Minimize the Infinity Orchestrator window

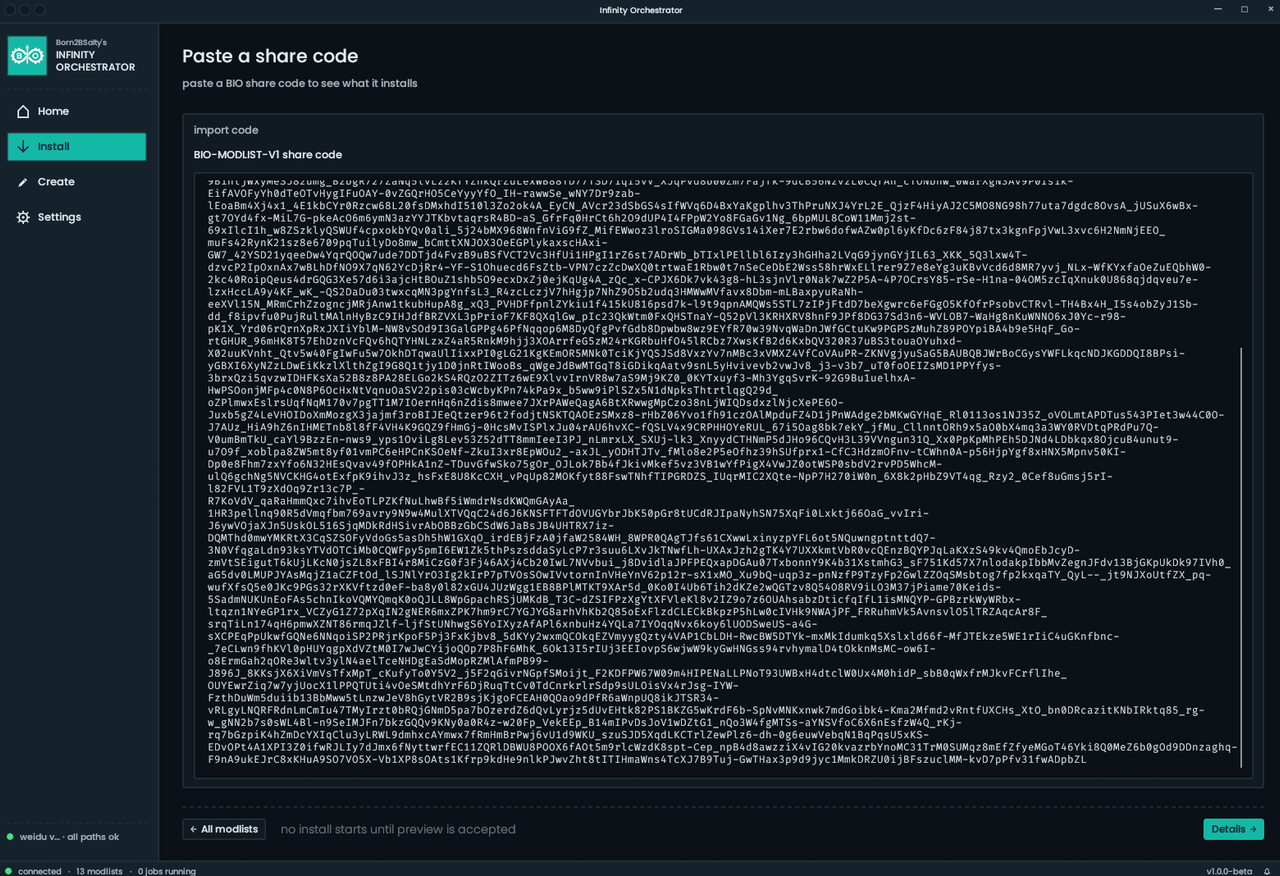pyautogui.click(x=1218, y=9)
